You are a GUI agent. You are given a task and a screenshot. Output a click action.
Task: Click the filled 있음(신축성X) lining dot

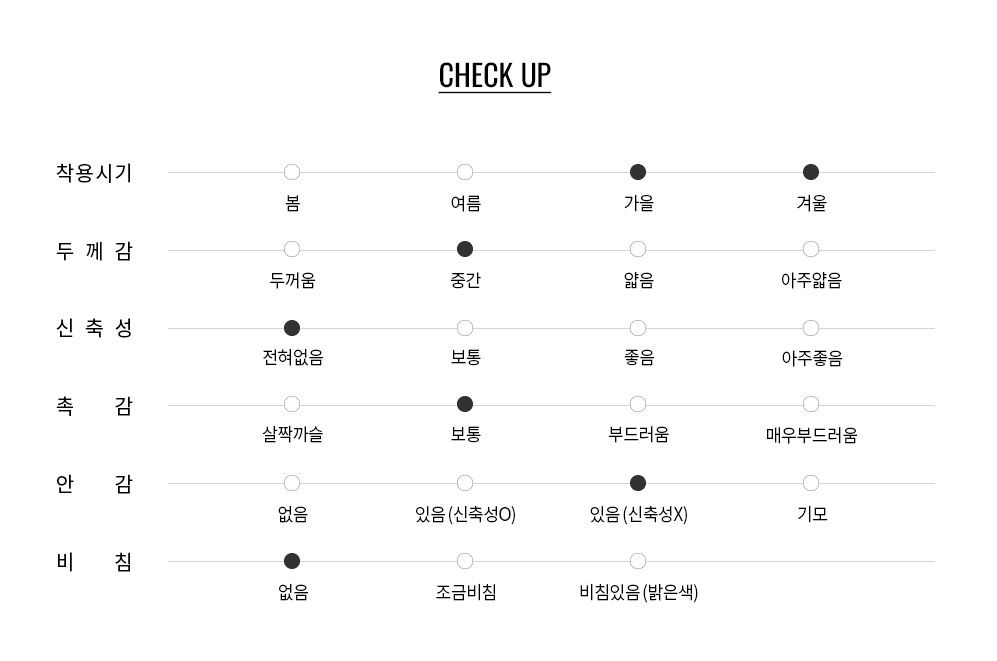638,483
